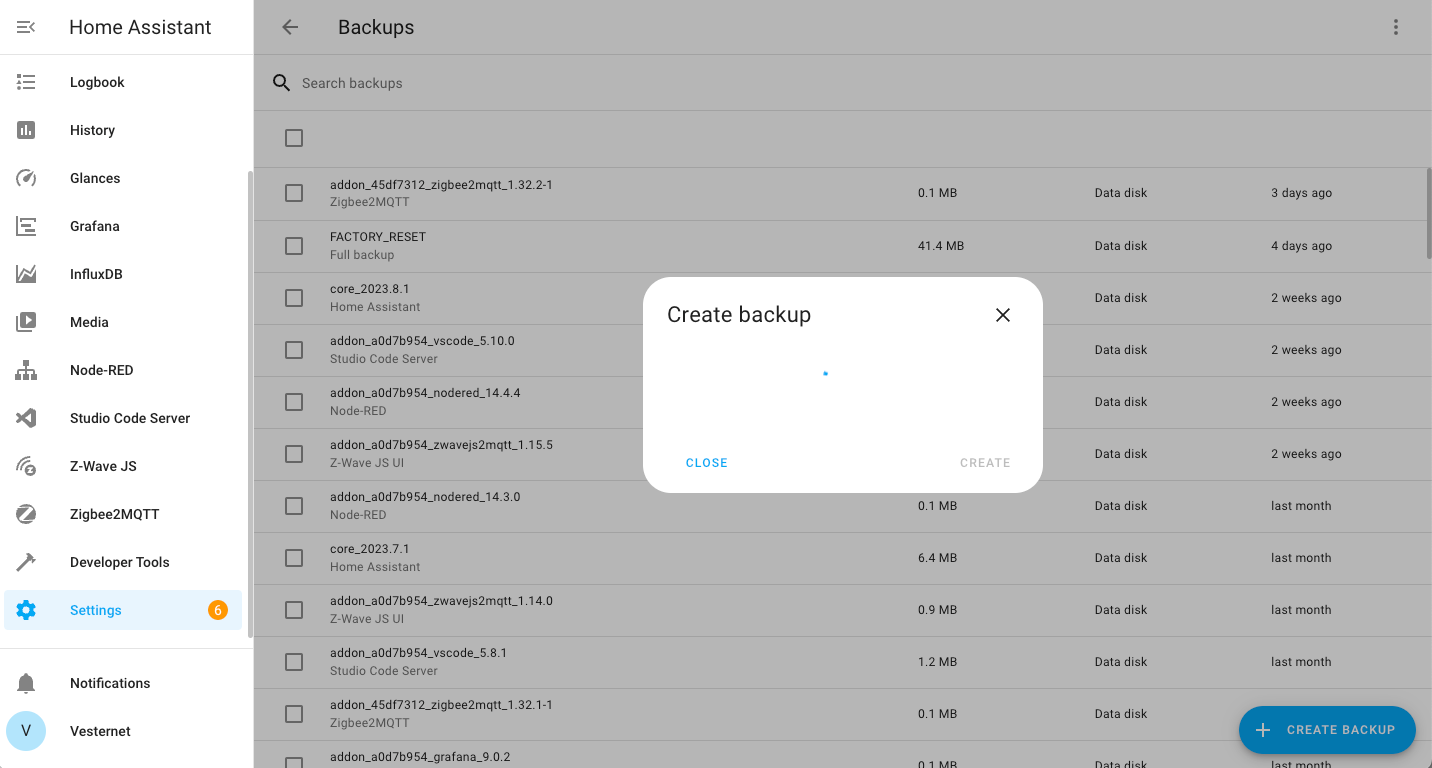Click the Node-RED sitemap icon
Viewport: 1432px width, 768px height.
point(26,370)
